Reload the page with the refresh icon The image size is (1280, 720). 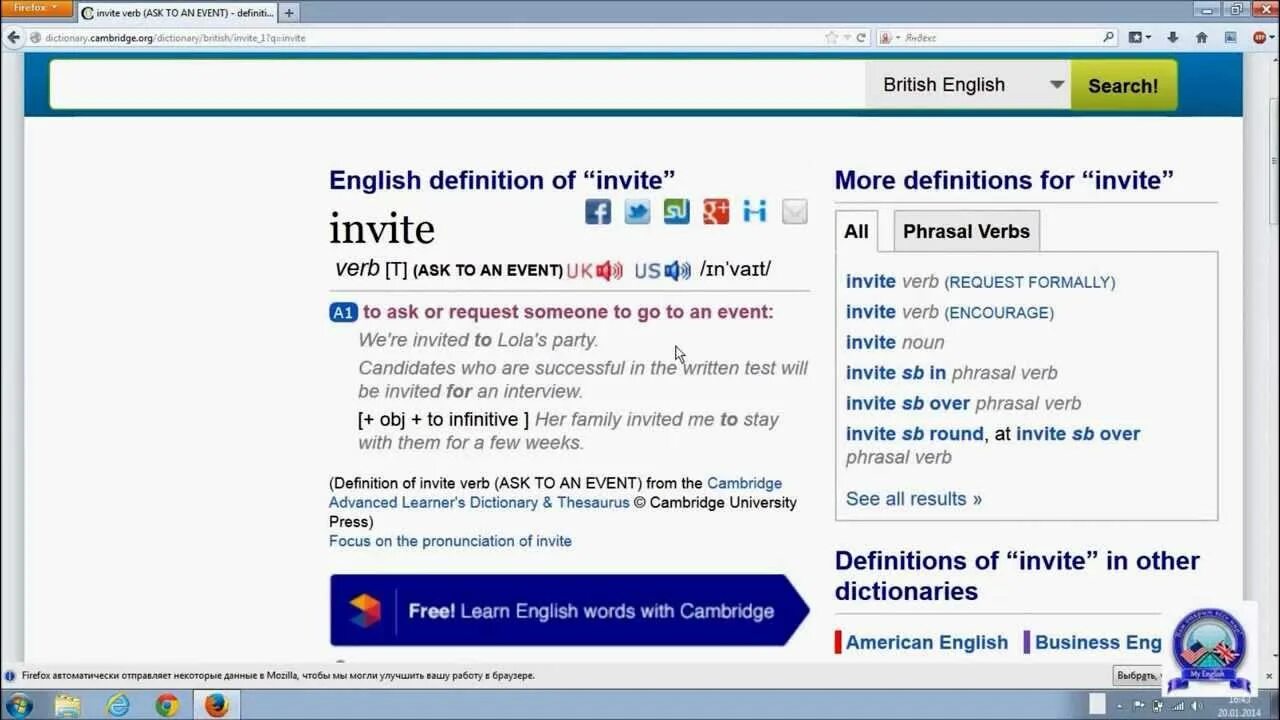click(860, 37)
